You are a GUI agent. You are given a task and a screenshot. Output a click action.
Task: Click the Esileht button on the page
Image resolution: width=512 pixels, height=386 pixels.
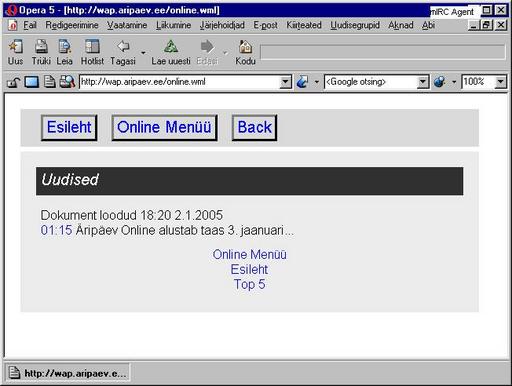point(69,128)
